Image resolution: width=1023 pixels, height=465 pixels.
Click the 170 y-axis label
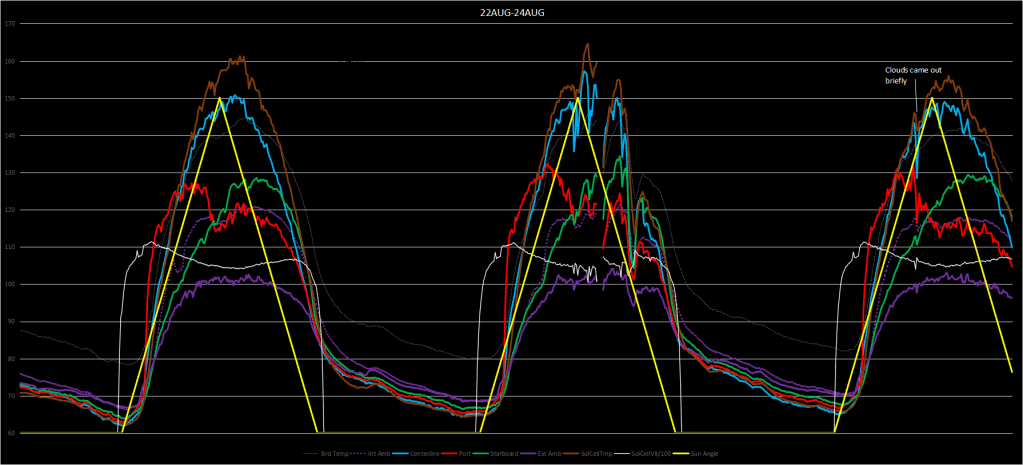pyautogui.click(x=10, y=24)
